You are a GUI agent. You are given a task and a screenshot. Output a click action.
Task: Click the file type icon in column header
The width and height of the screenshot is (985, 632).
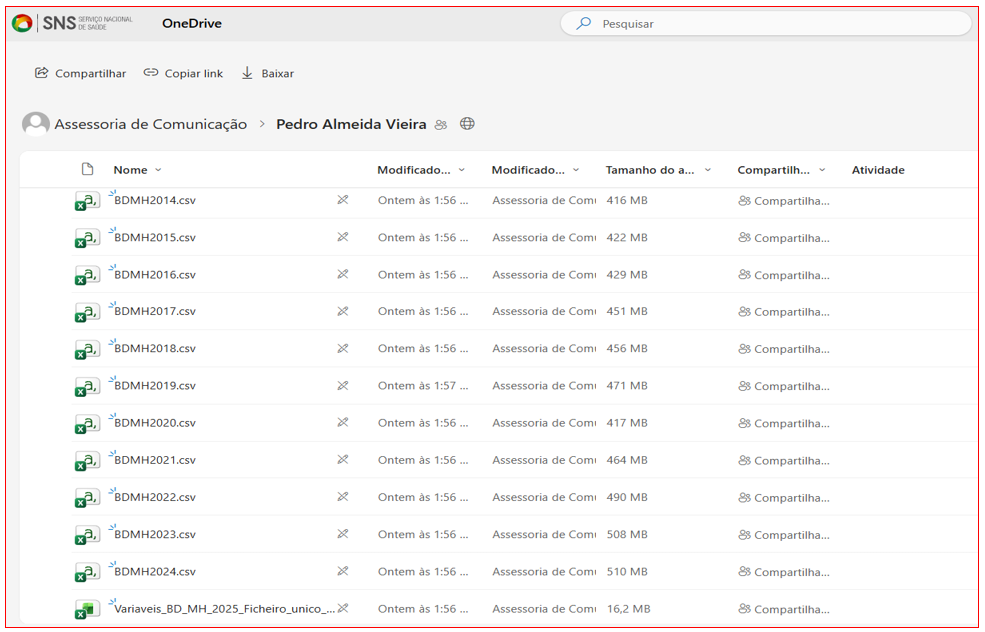click(x=87, y=170)
